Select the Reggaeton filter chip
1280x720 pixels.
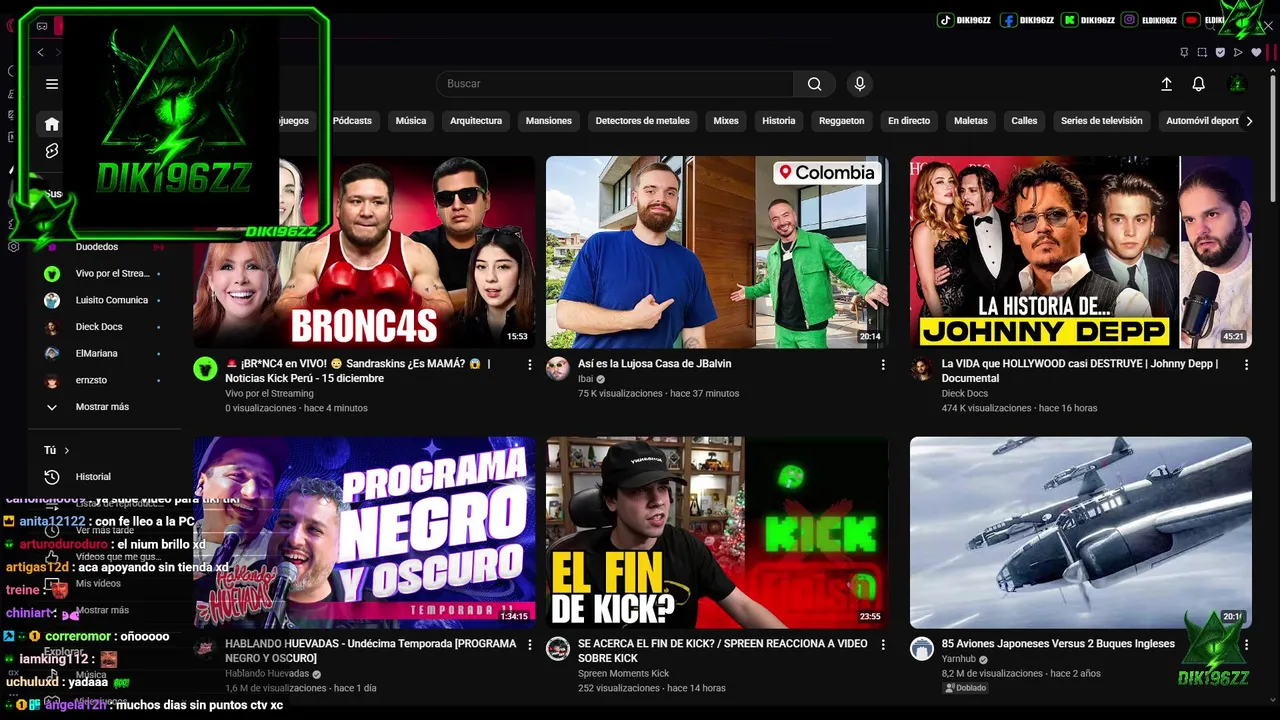click(x=842, y=121)
